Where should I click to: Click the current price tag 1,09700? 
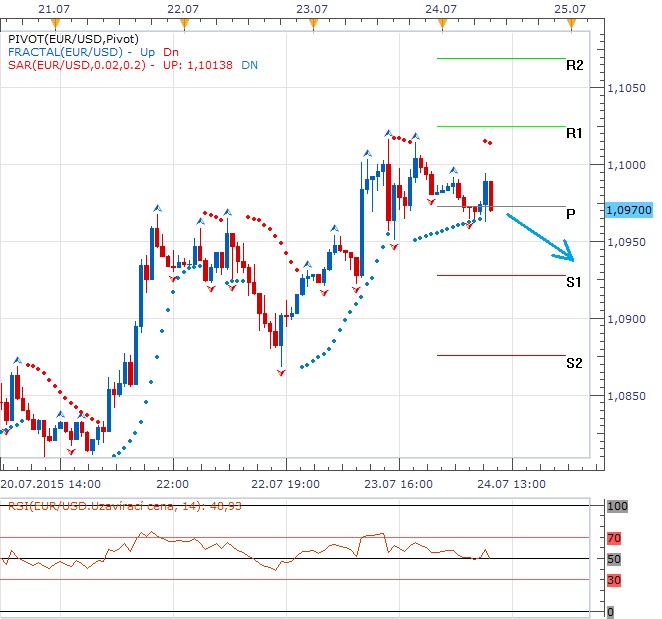(629, 210)
